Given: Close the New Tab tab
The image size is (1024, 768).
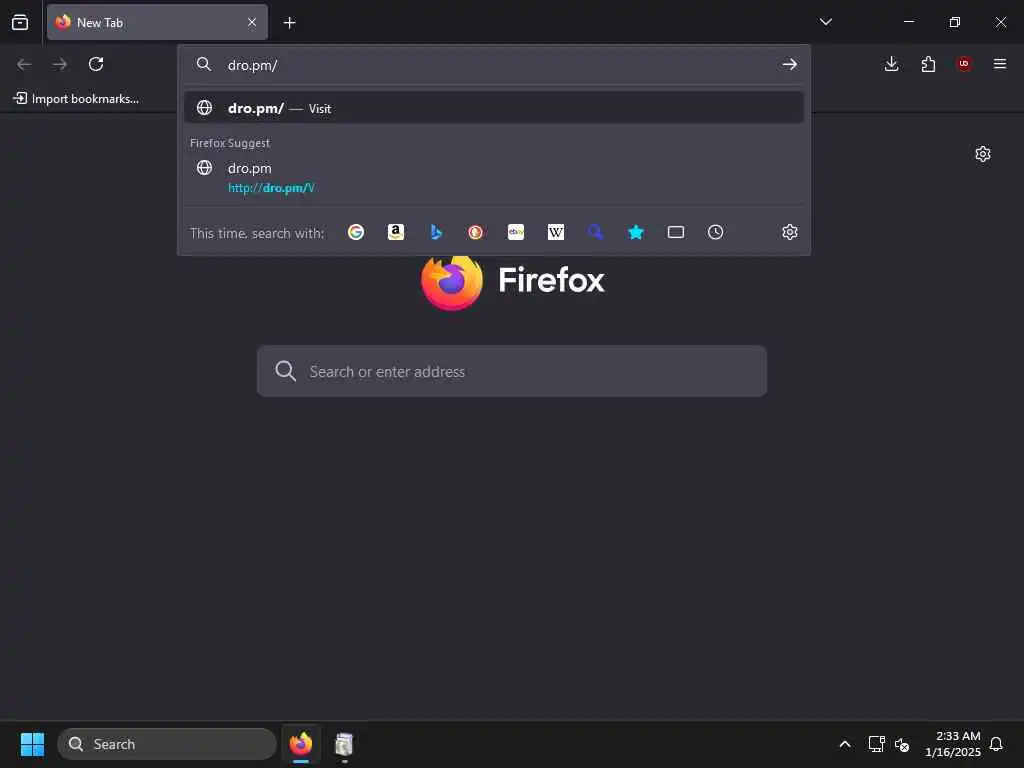Looking at the screenshot, I should pyautogui.click(x=252, y=22).
